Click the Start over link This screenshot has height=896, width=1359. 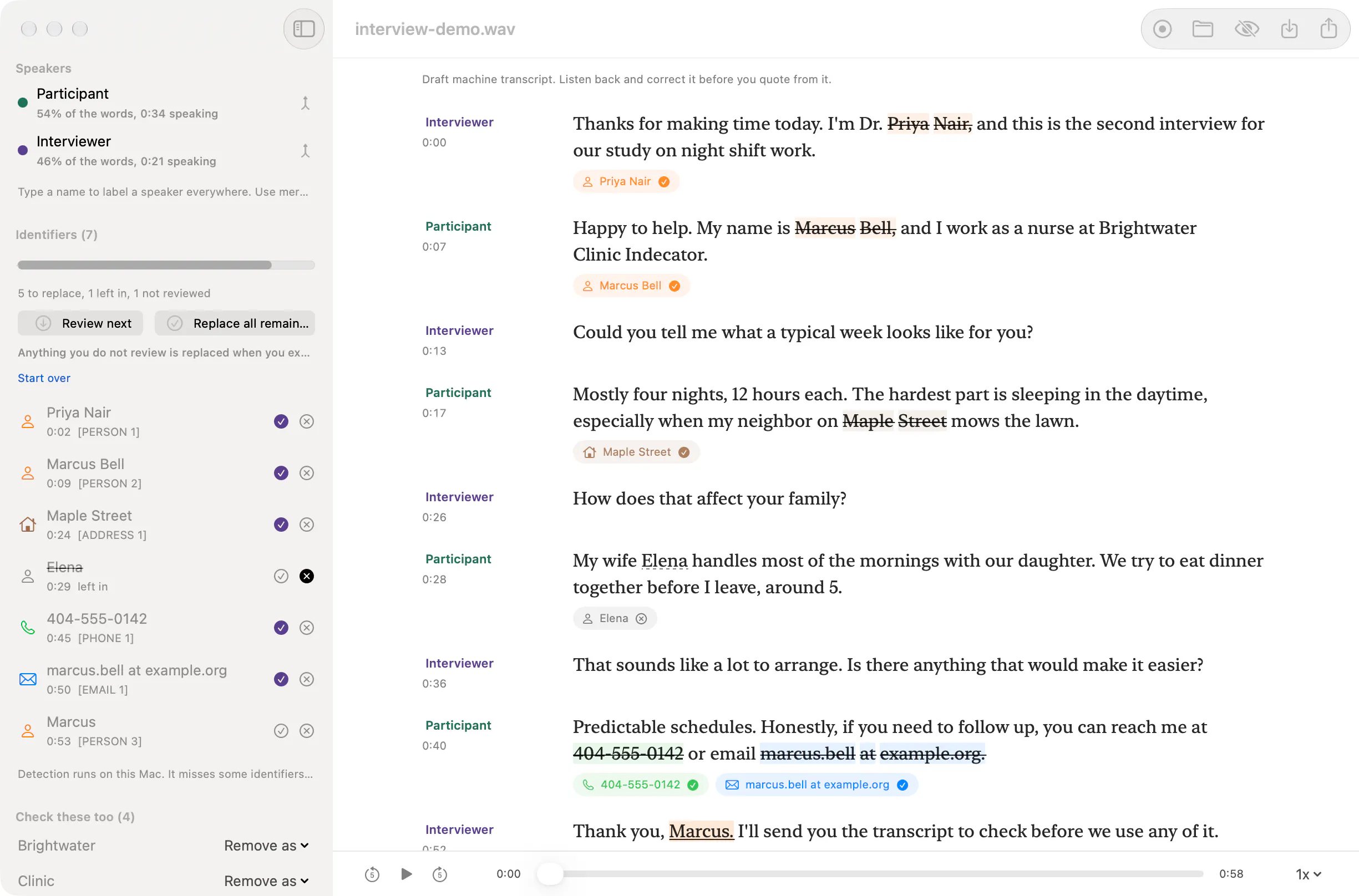pos(44,378)
